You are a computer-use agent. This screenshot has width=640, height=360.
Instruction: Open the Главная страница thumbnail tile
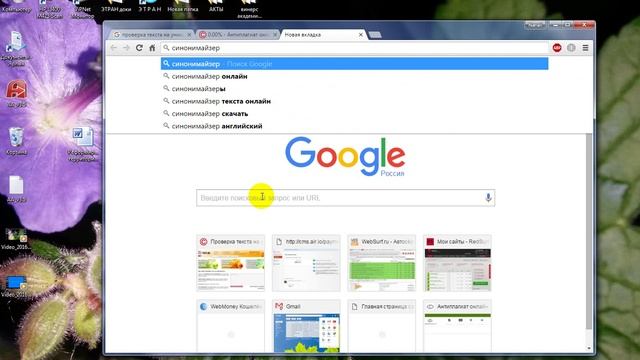point(382,326)
